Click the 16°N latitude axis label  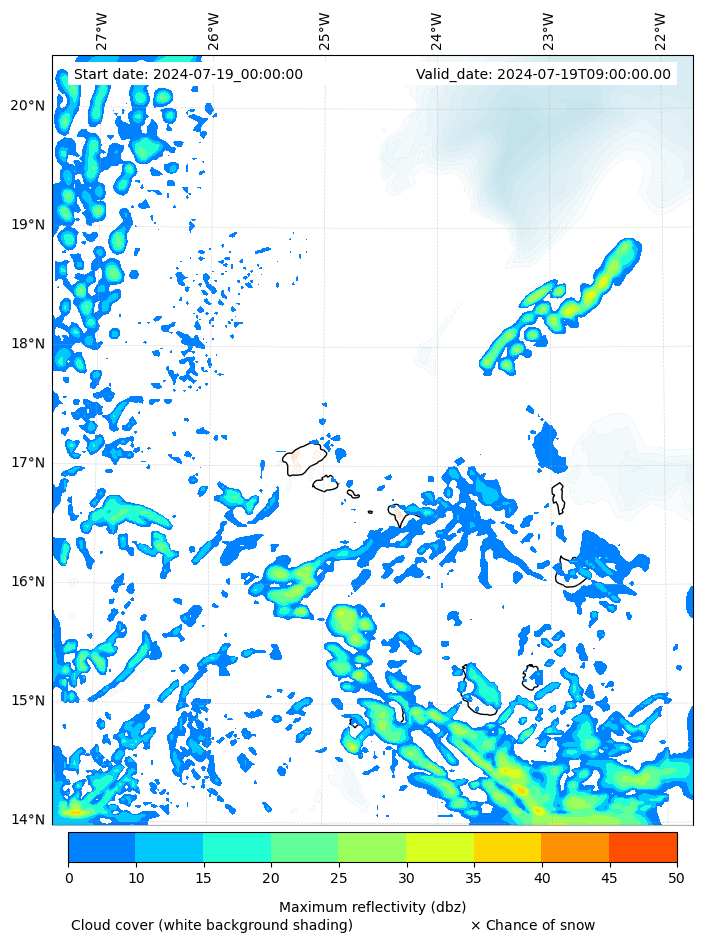point(28,582)
